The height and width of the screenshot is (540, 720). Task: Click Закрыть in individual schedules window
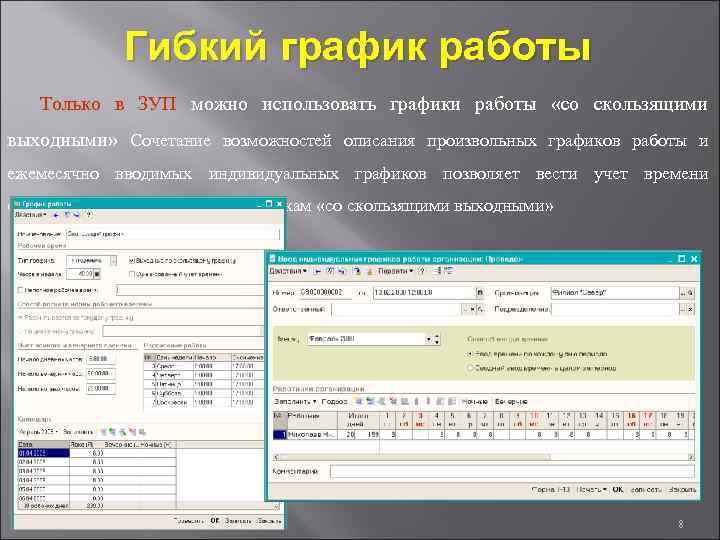click(x=682, y=489)
